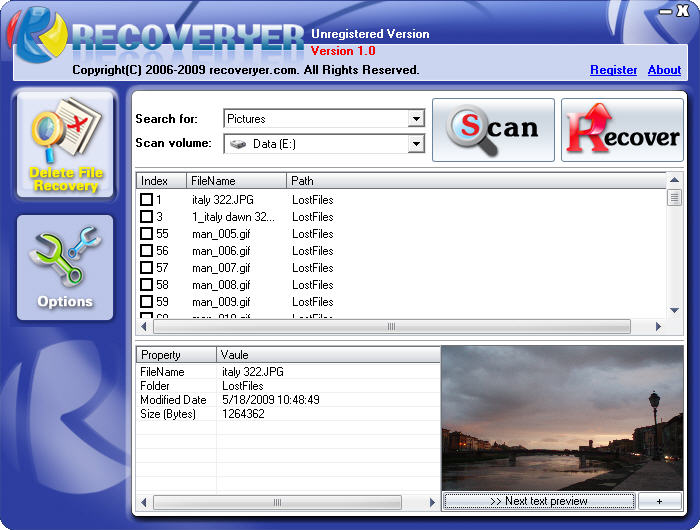Click the plus button beside preview

pos(660,501)
